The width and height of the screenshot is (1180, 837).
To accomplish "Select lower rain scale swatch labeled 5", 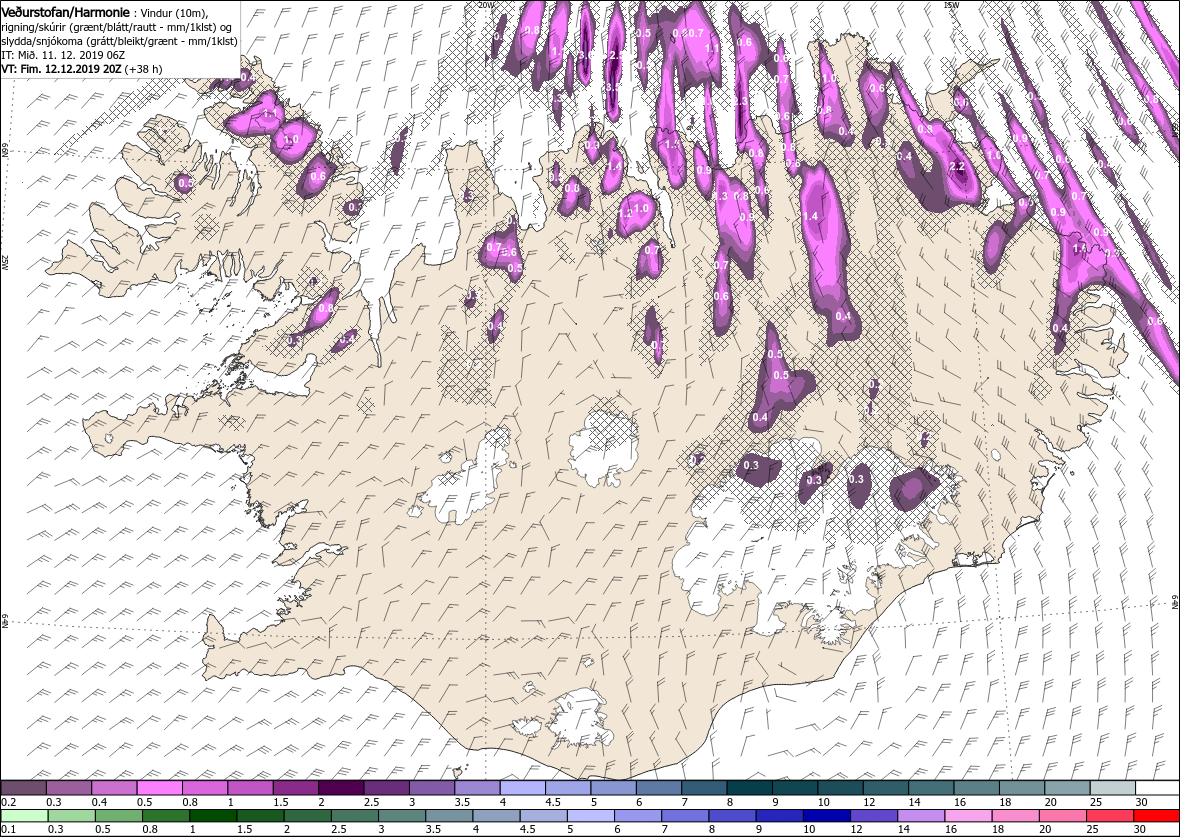I will [590, 816].
